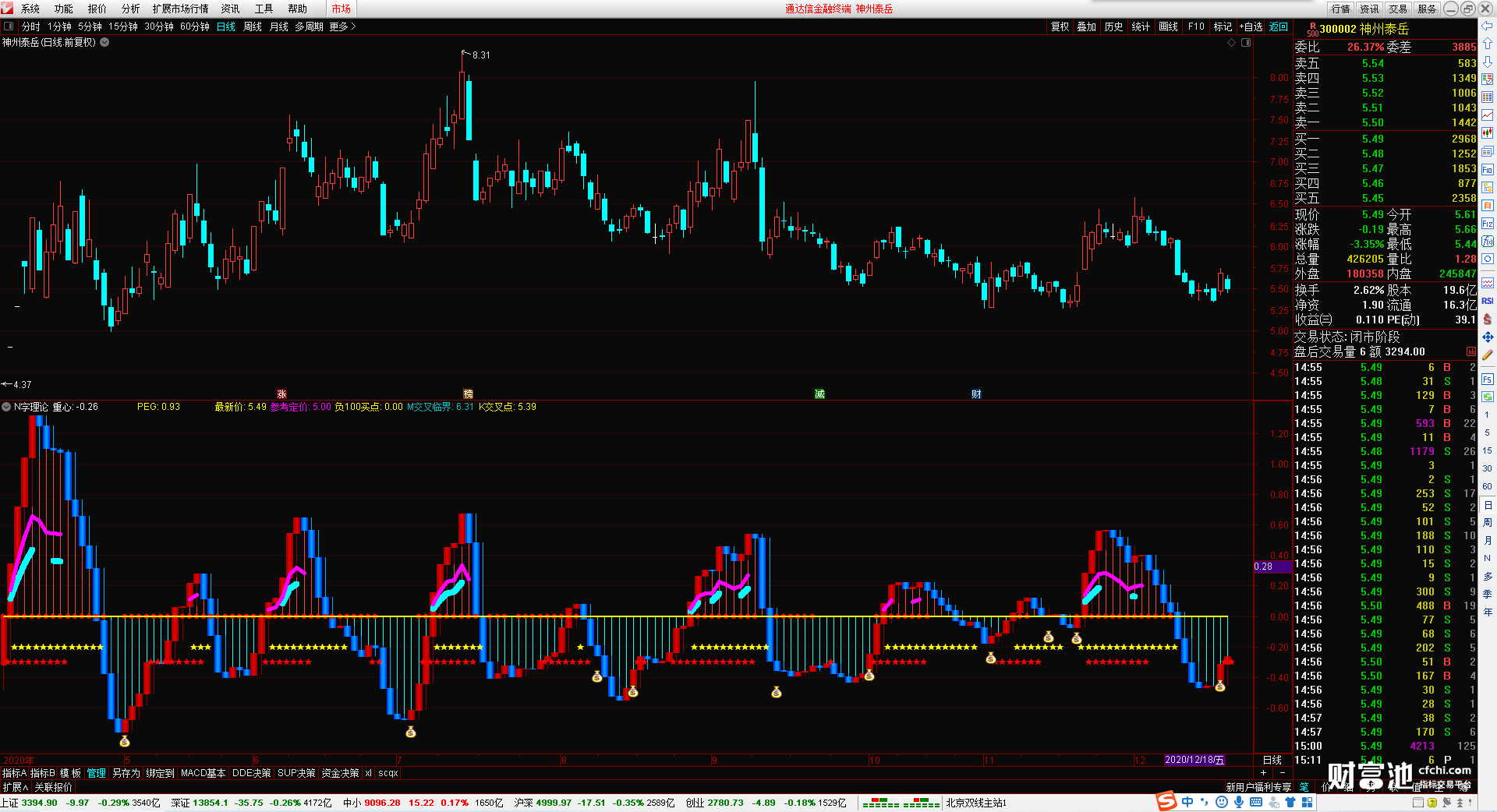This screenshot has height=812, width=1497.
Task: Click the tree structure icon in sidebar
Action: click(x=1488, y=188)
